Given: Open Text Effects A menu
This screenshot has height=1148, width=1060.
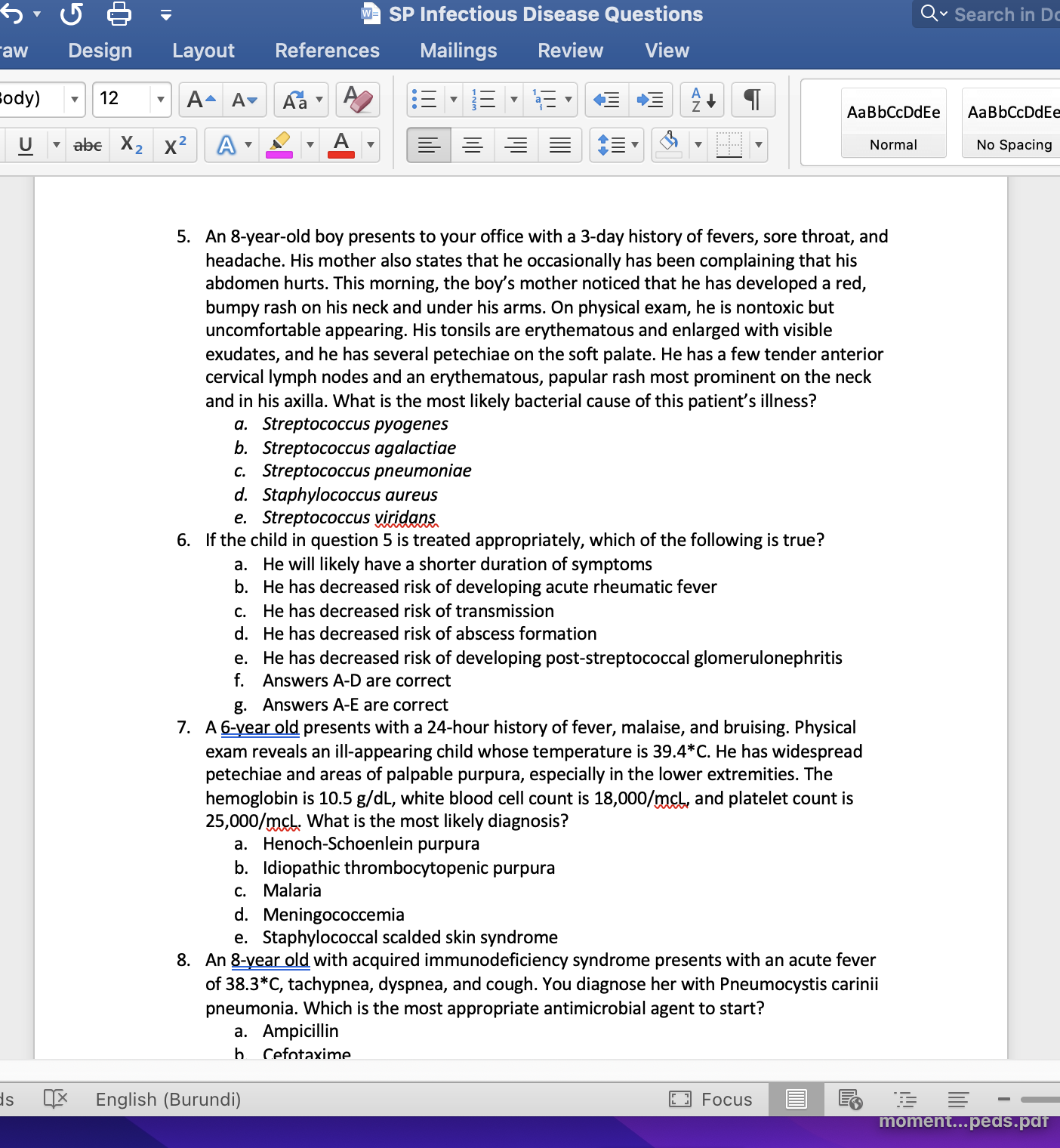Looking at the screenshot, I should point(234,145).
